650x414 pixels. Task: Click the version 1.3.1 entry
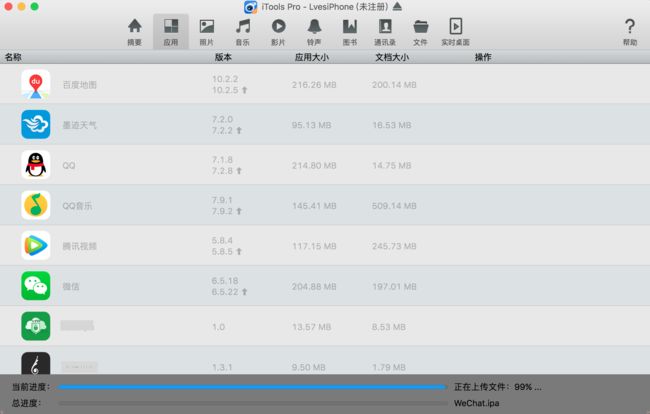[x=222, y=367]
